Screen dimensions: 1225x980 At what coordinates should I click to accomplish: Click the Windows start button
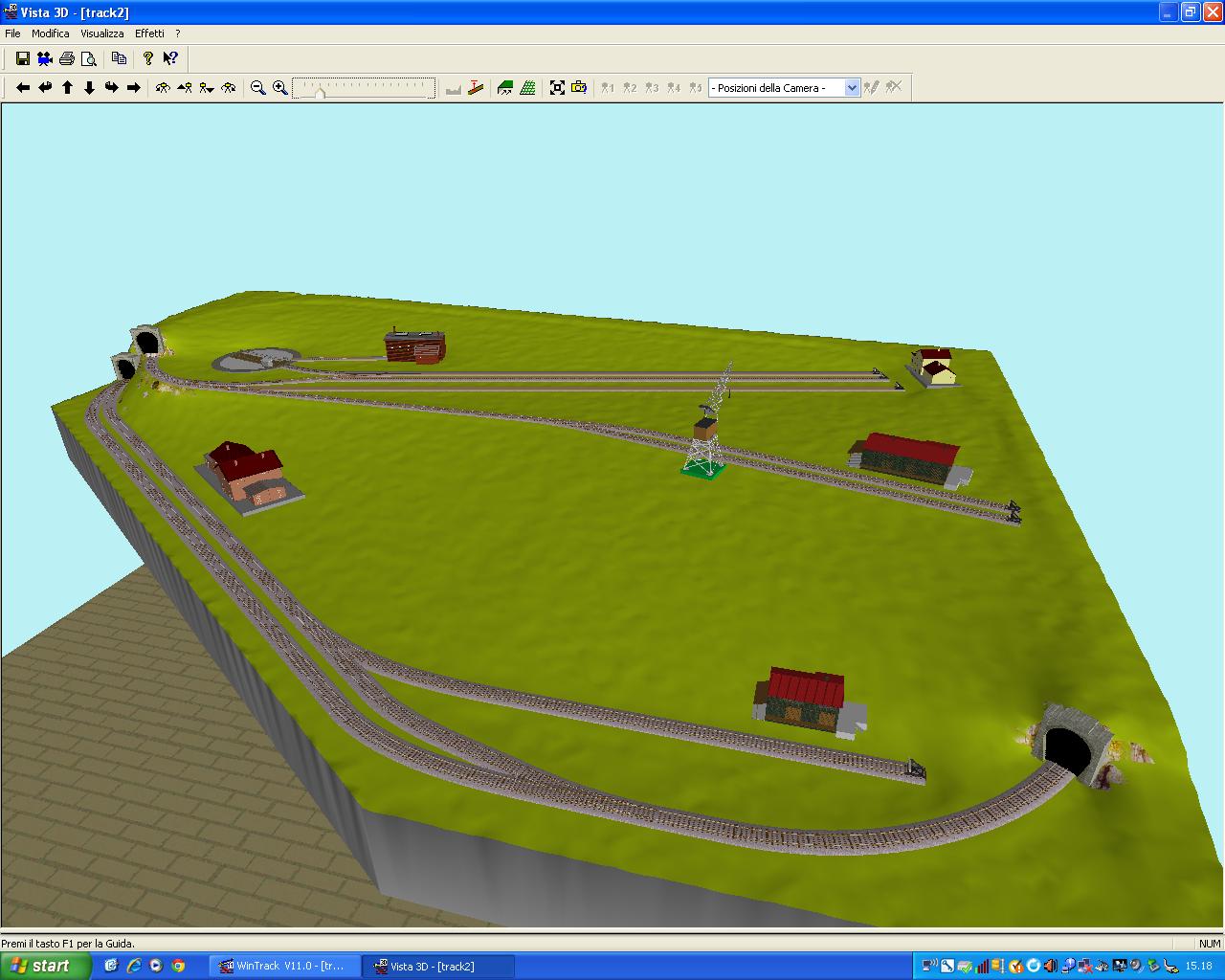pos(46,966)
